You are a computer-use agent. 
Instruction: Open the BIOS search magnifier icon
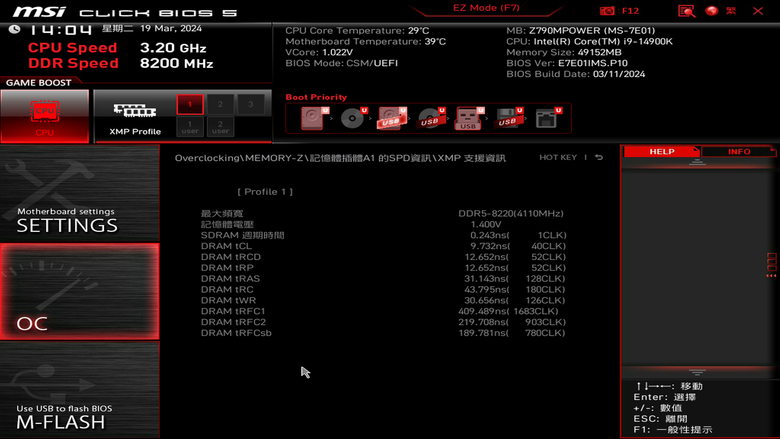(686, 11)
